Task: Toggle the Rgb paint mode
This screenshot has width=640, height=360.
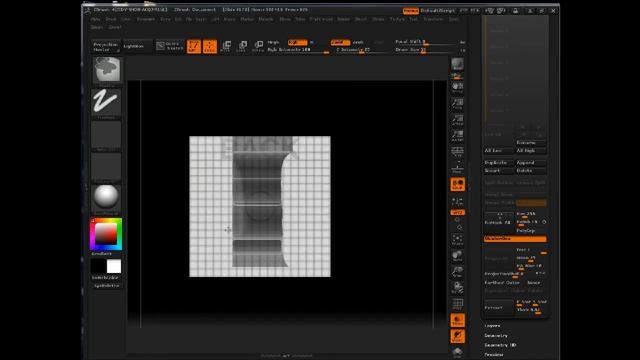Action: (x=298, y=42)
